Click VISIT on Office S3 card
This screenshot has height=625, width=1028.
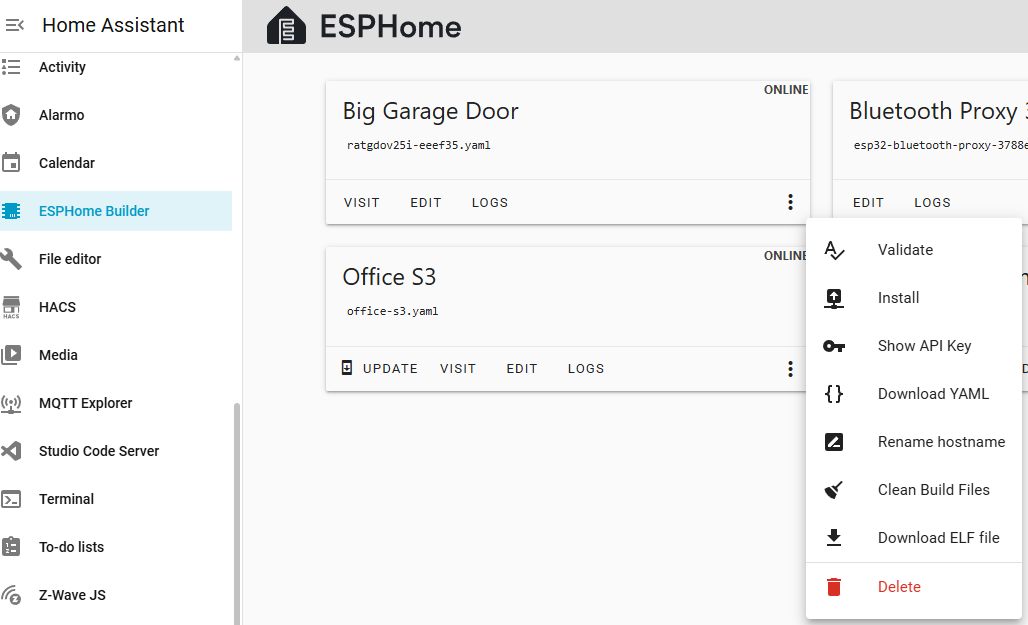pos(458,369)
